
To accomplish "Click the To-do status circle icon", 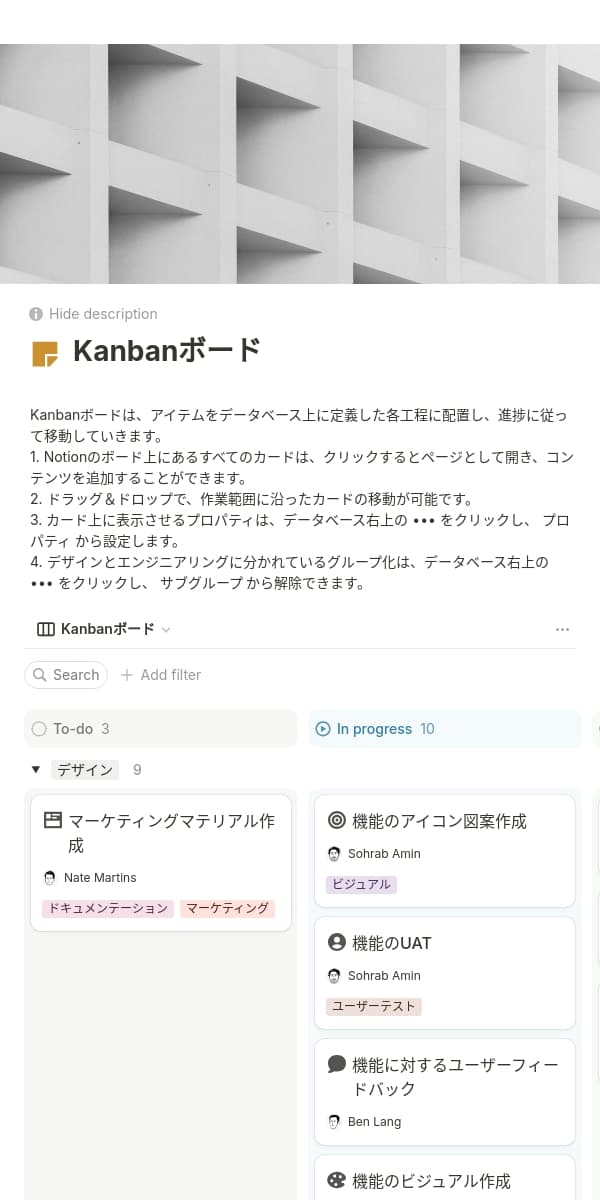I will (x=39, y=729).
